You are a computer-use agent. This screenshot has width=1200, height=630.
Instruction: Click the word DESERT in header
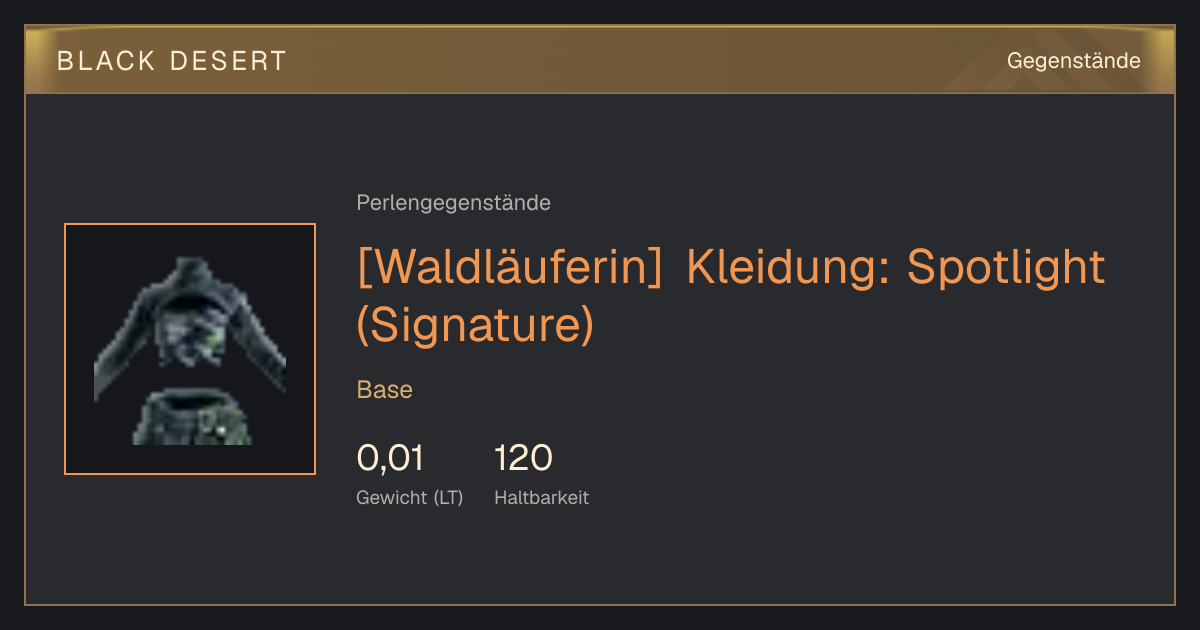228,61
